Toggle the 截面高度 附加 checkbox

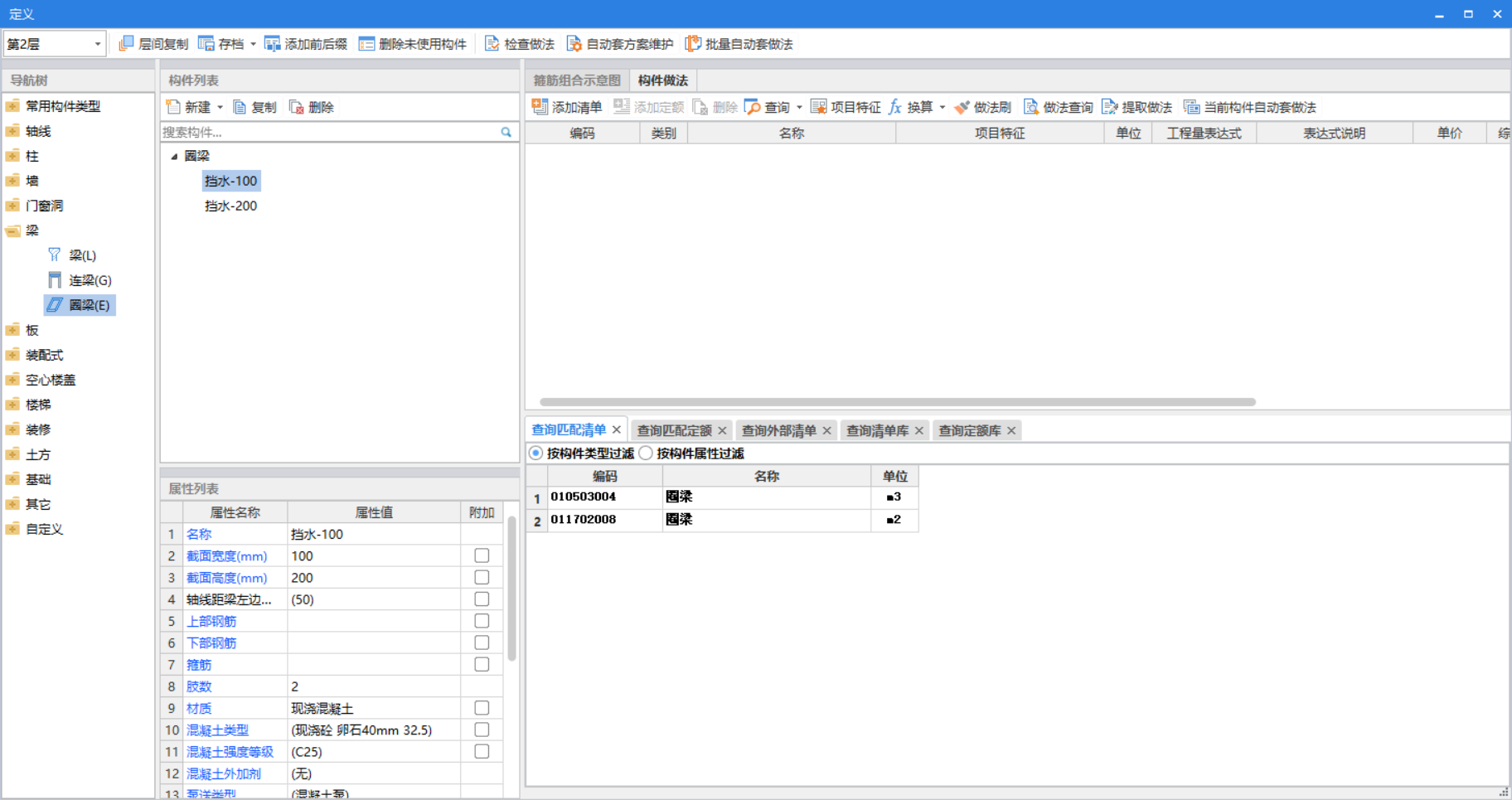pos(482,577)
